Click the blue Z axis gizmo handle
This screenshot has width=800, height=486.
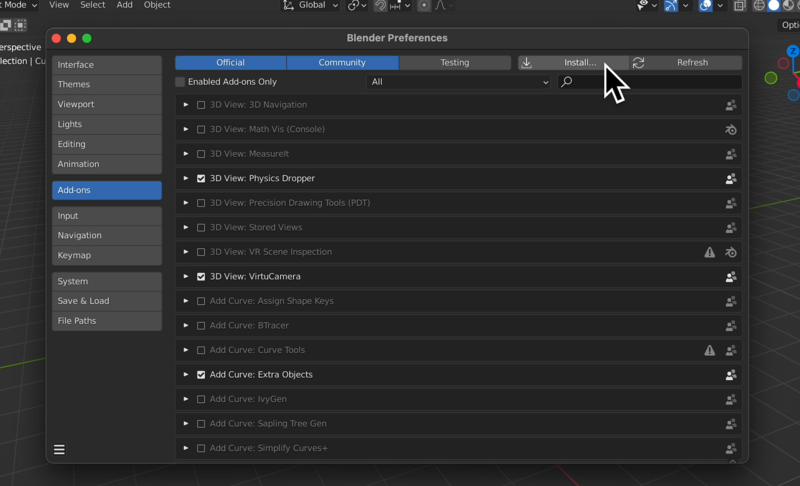[793, 50]
